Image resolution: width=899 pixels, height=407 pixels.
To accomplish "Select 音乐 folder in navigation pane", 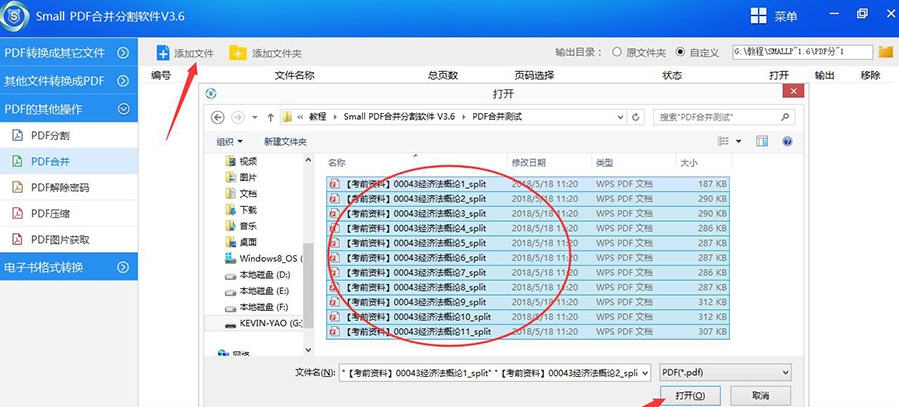I will click(x=241, y=226).
